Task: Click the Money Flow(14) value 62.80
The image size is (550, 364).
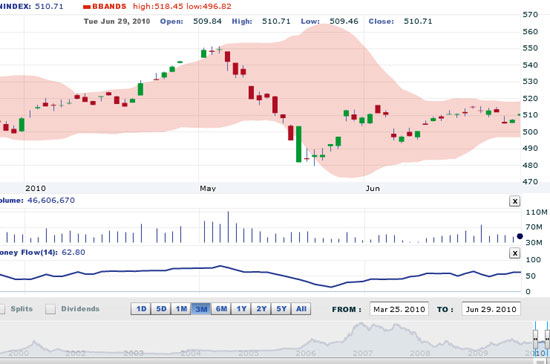Action: coord(73,252)
